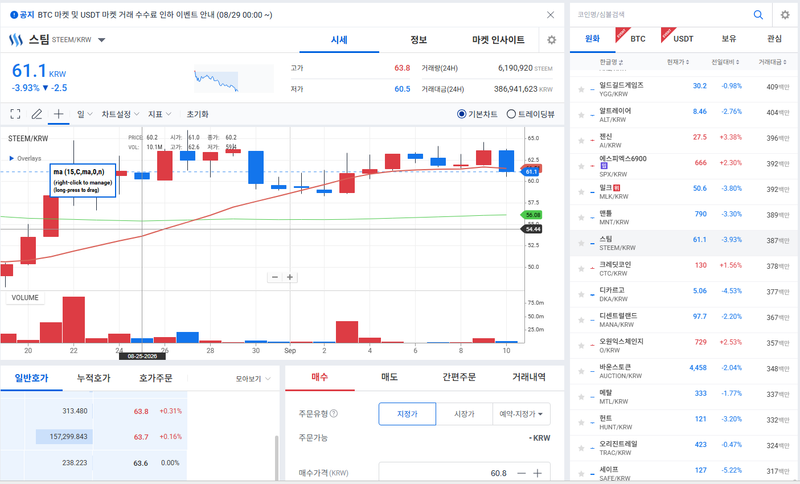Click the 초기화 reset button
The image size is (800, 484).
tap(197, 114)
